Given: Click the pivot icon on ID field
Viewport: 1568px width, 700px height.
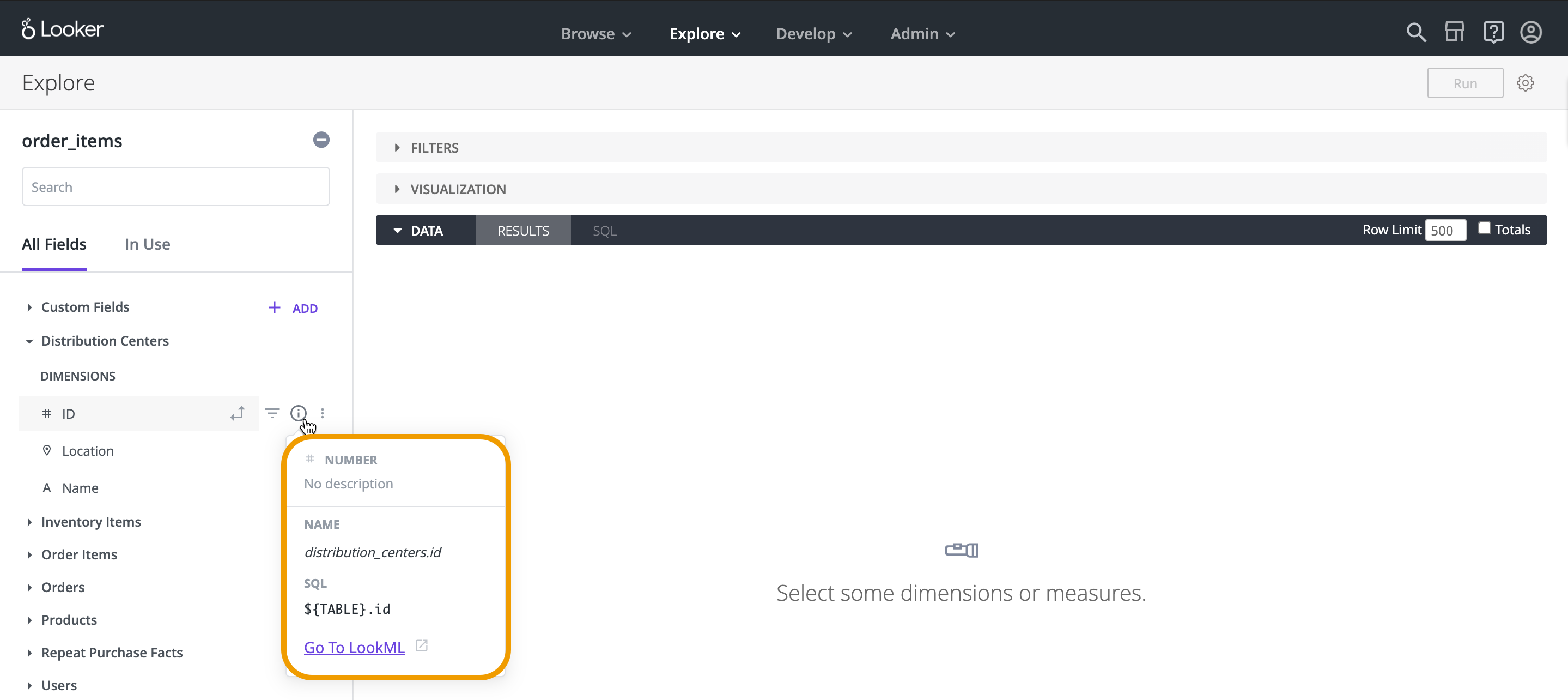Looking at the screenshot, I should pyautogui.click(x=238, y=414).
